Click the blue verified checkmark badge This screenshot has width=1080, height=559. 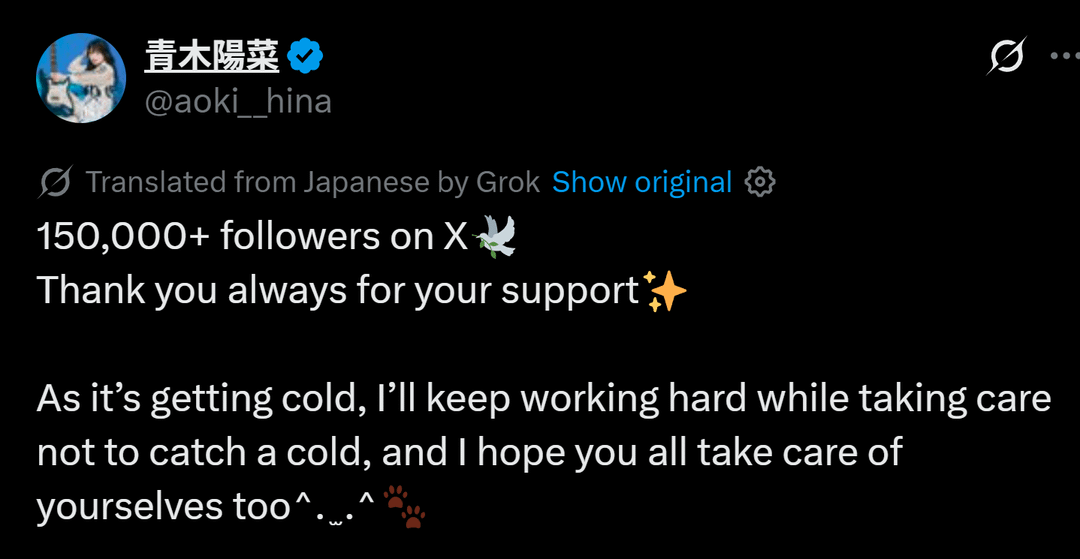coord(304,58)
